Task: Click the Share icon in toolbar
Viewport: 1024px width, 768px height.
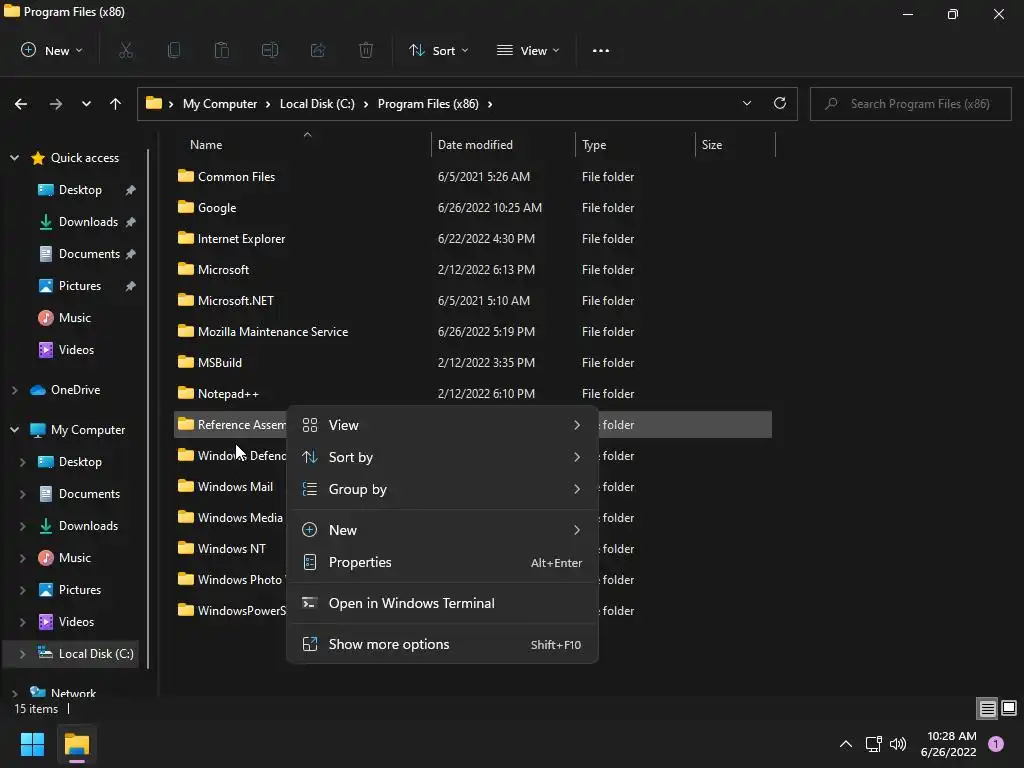Action: pyautogui.click(x=318, y=50)
